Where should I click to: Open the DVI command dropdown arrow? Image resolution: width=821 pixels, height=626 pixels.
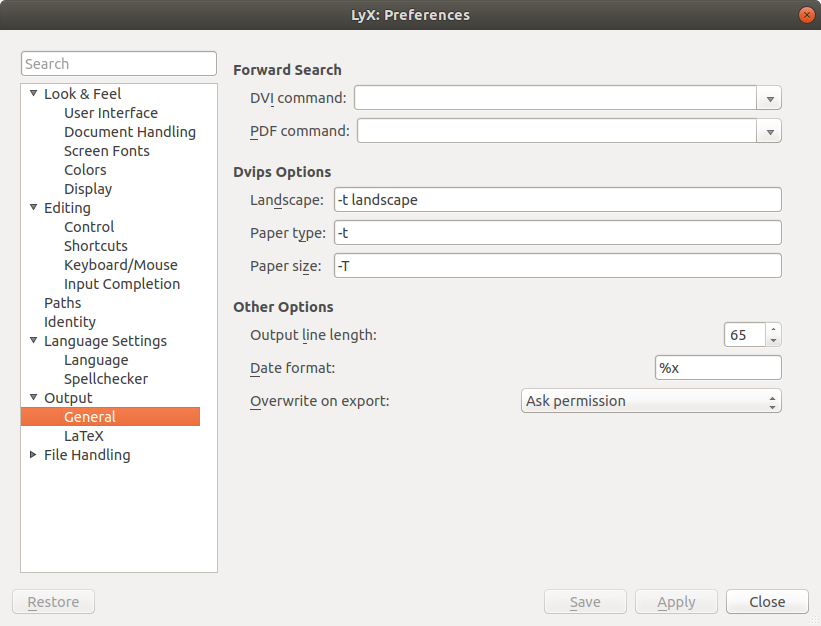click(x=770, y=98)
